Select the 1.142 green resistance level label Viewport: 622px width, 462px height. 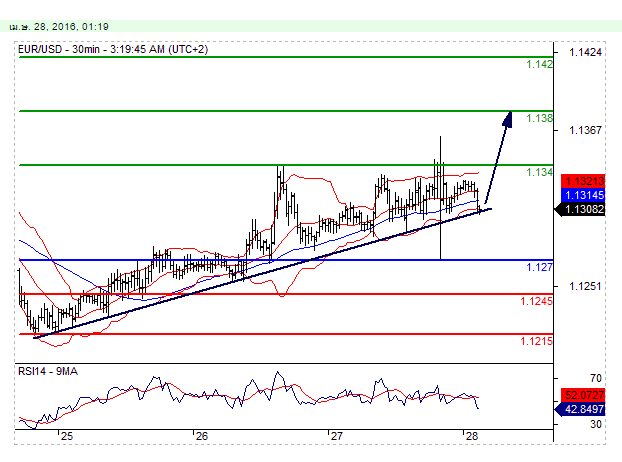pyautogui.click(x=538, y=64)
